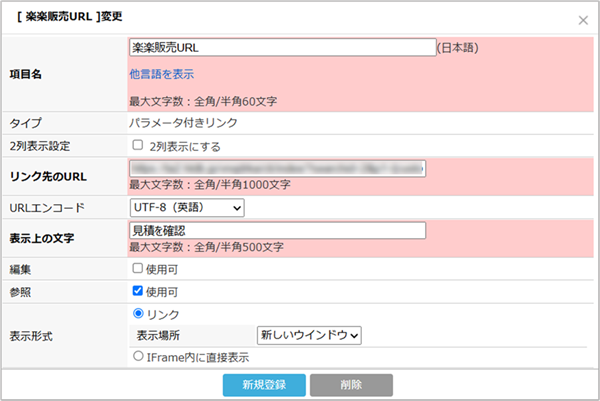600x401 pixels.
Task: Click the リンク先のURL row label
Action: tap(48, 177)
